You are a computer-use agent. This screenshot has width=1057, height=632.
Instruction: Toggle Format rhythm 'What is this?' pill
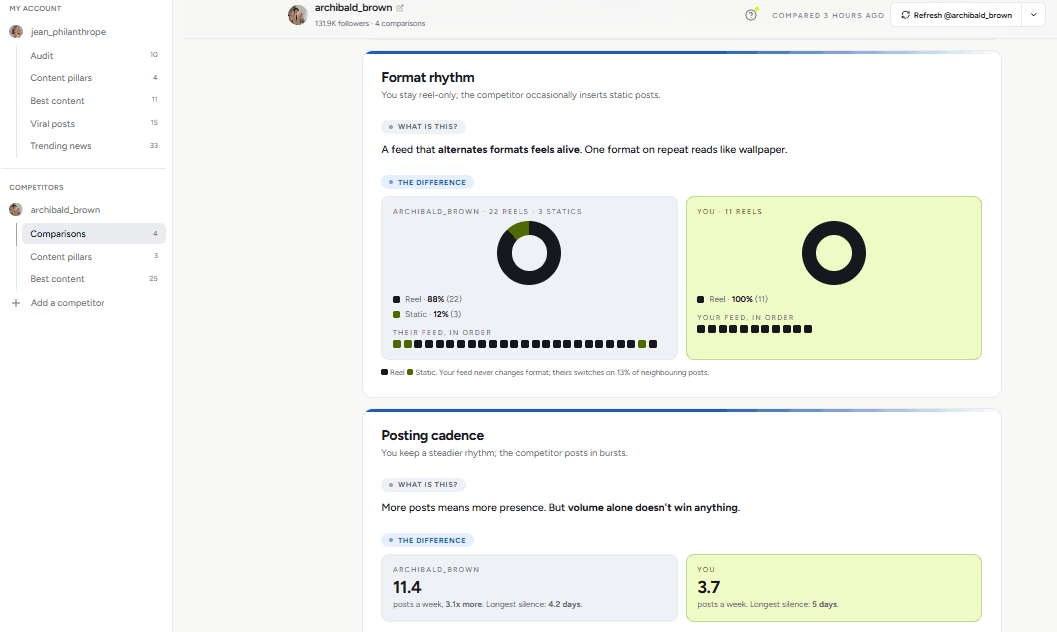pos(423,127)
